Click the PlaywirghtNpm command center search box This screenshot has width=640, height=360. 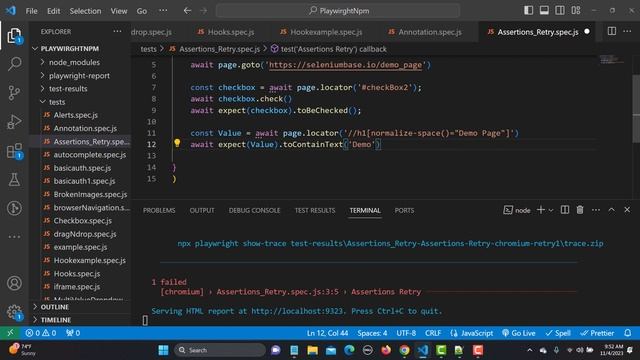[x=338, y=11]
